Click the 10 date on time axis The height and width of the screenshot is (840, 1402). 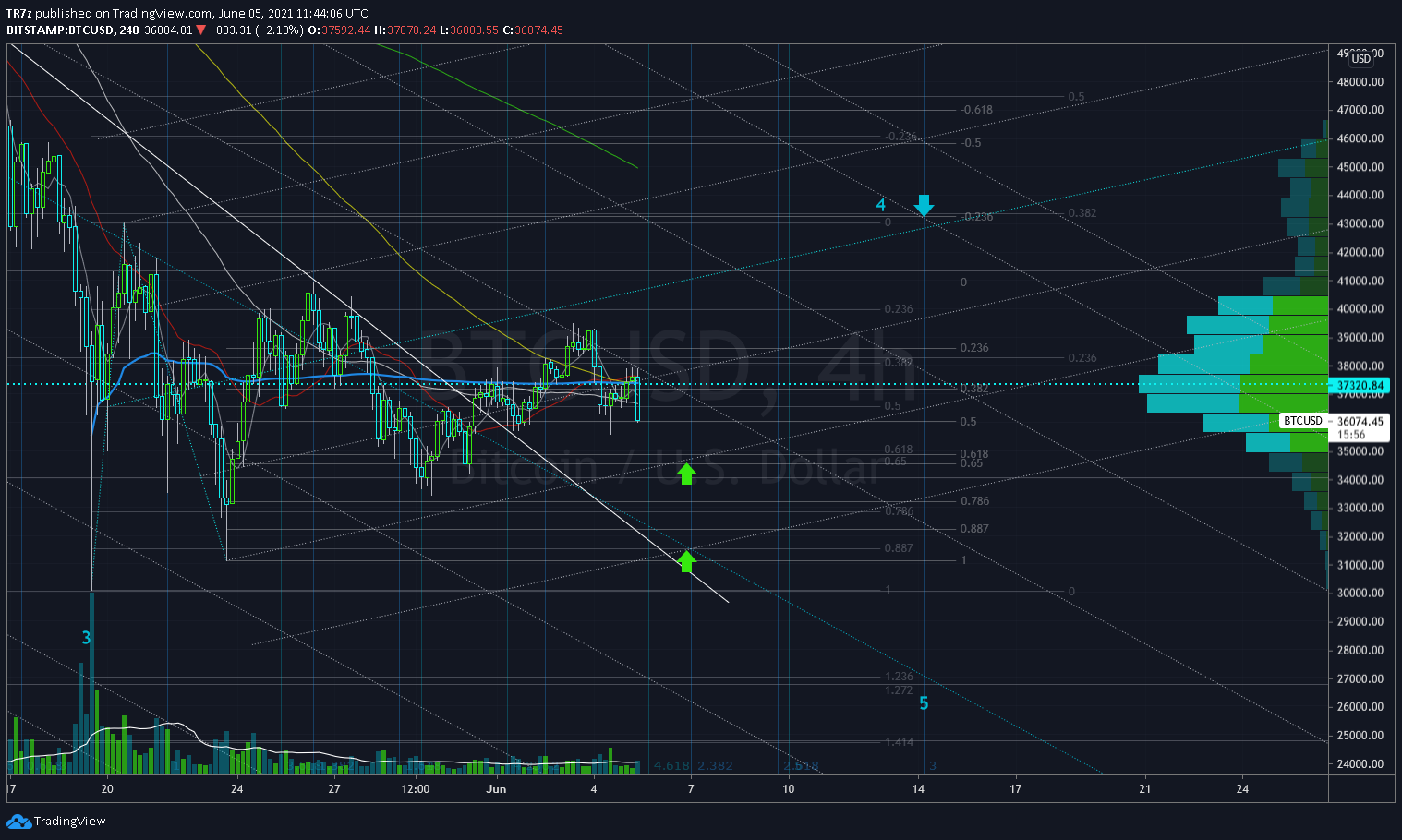pos(788,789)
